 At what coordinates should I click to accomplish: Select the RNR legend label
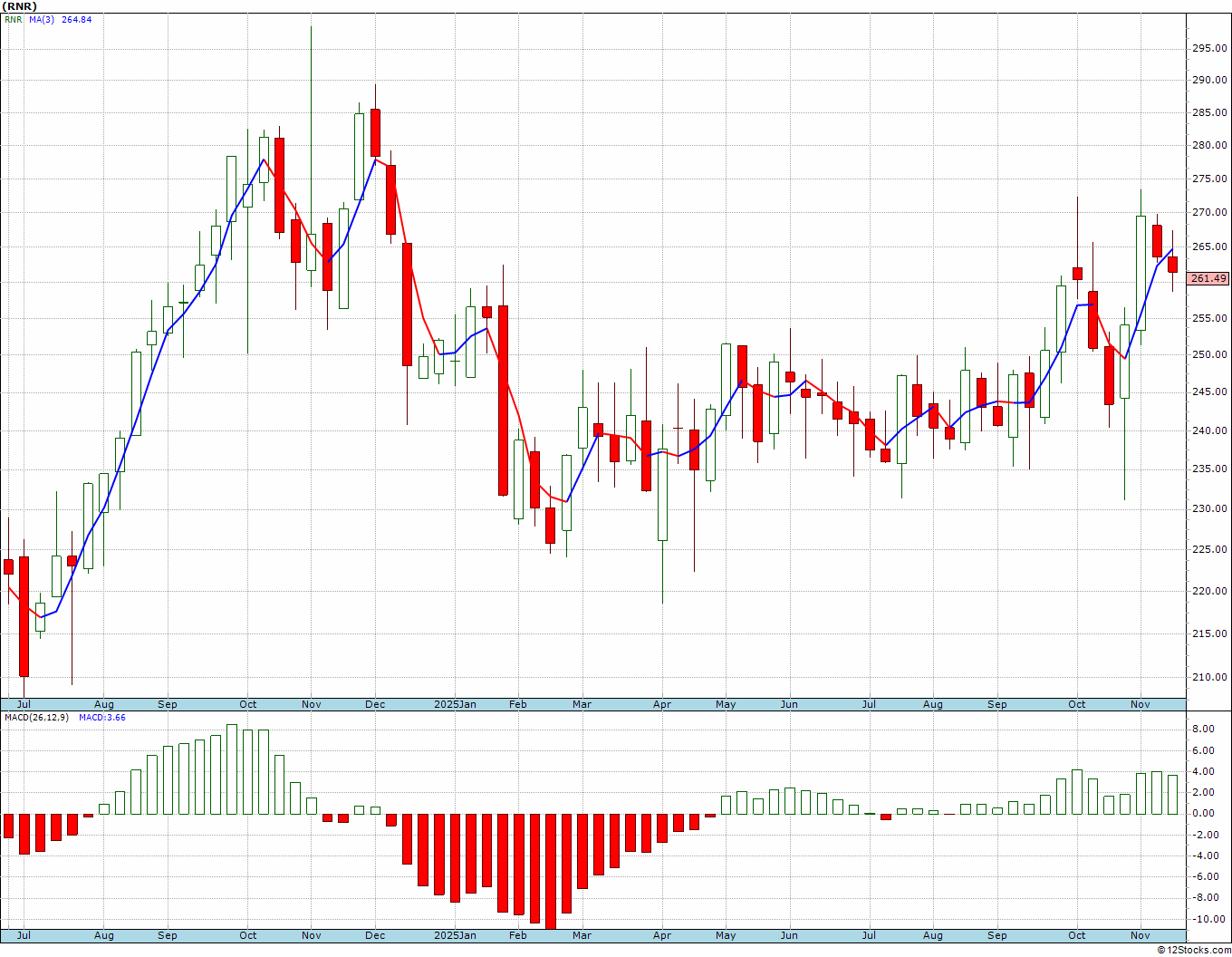(x=14, y=19)
